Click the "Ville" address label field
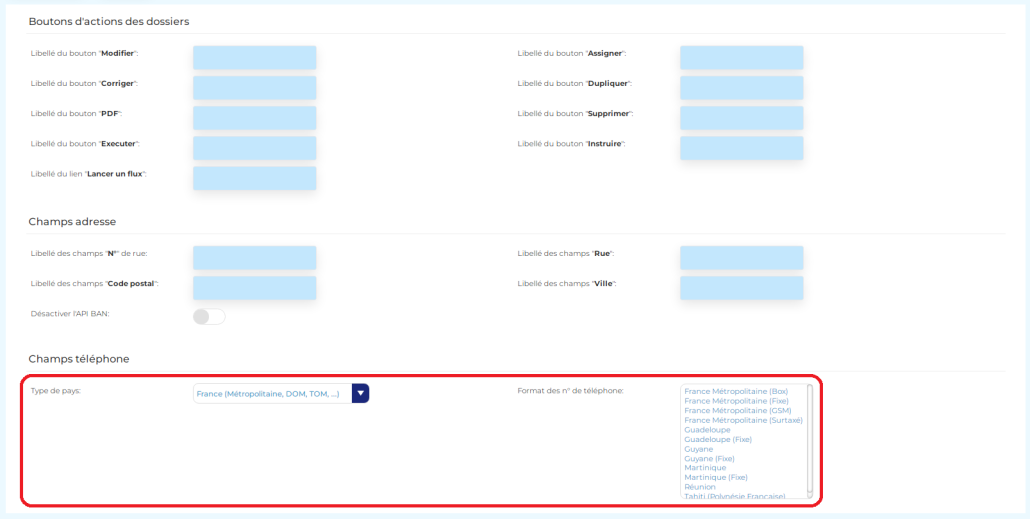Viewport: 1030px width, 519px height. pos(741,288)
